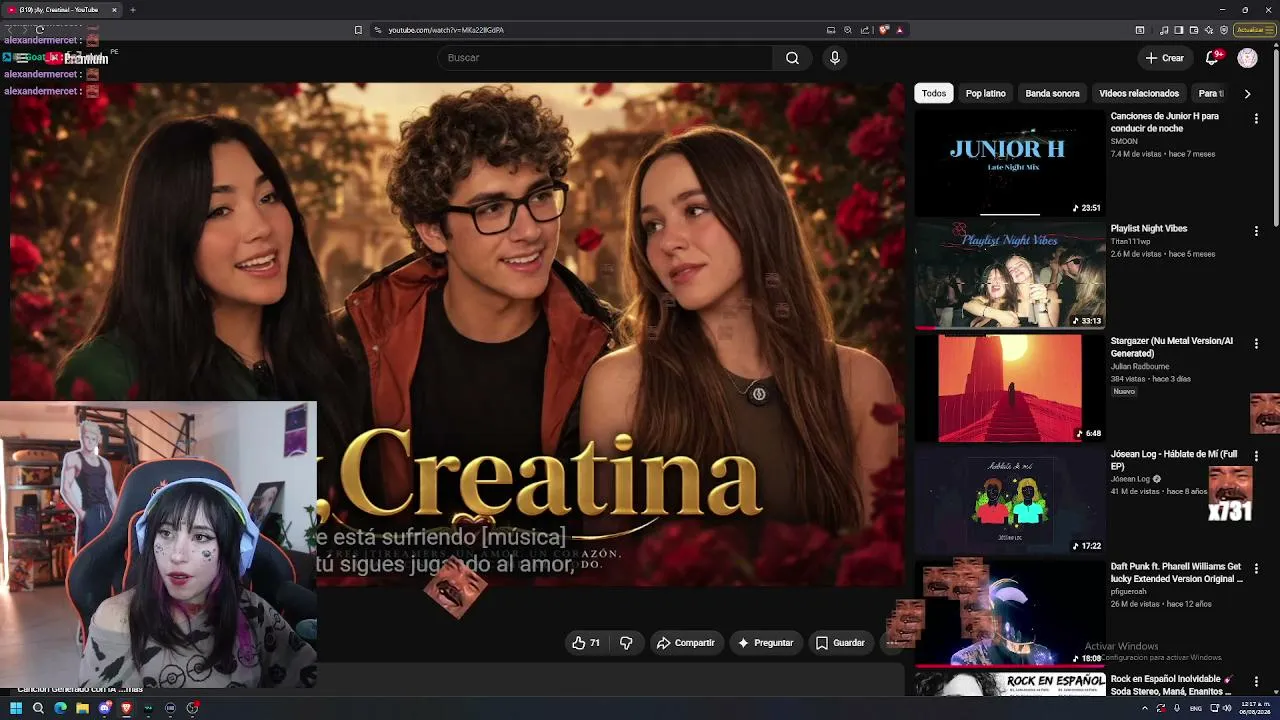Image resolution: width=1280 pixels, height=720 pixels.
Task: Open a new browser tab
Action: [x=132, y=10]
